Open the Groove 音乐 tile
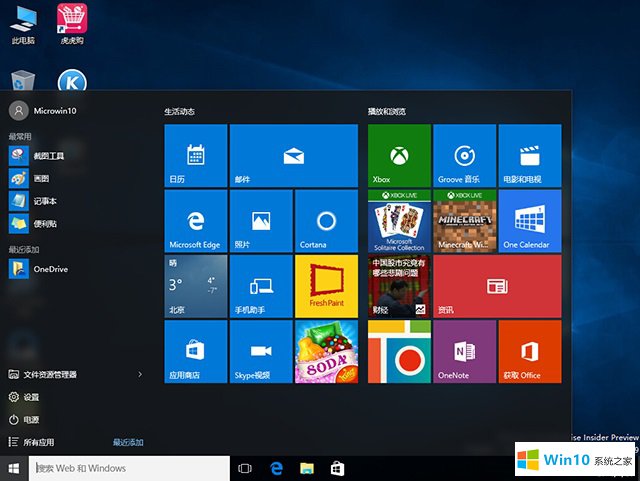The height and width of the screenshot is (481, 640). point(464,156)
